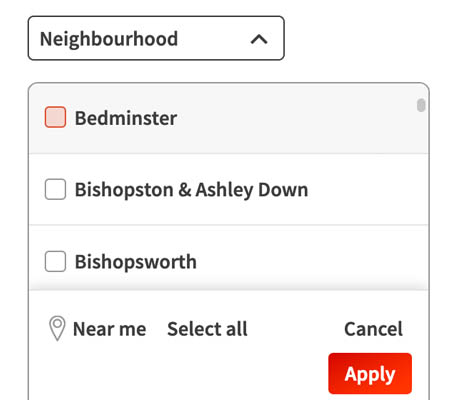Select the Bedminster label text
This screenshot has width=450, height=400.
[126, 118]
